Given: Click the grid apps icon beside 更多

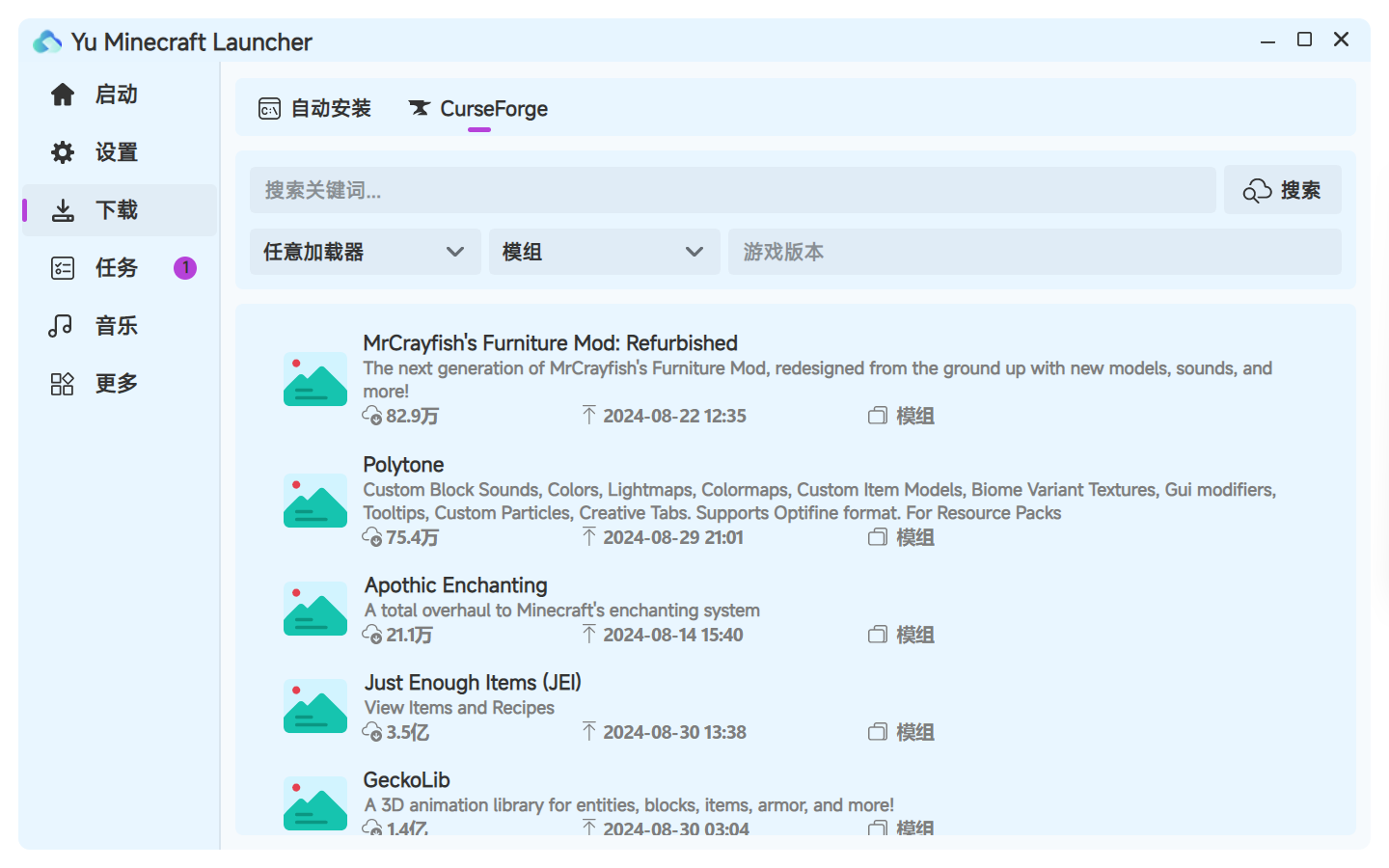Looking at the screenshot, I should click(63, 384).
